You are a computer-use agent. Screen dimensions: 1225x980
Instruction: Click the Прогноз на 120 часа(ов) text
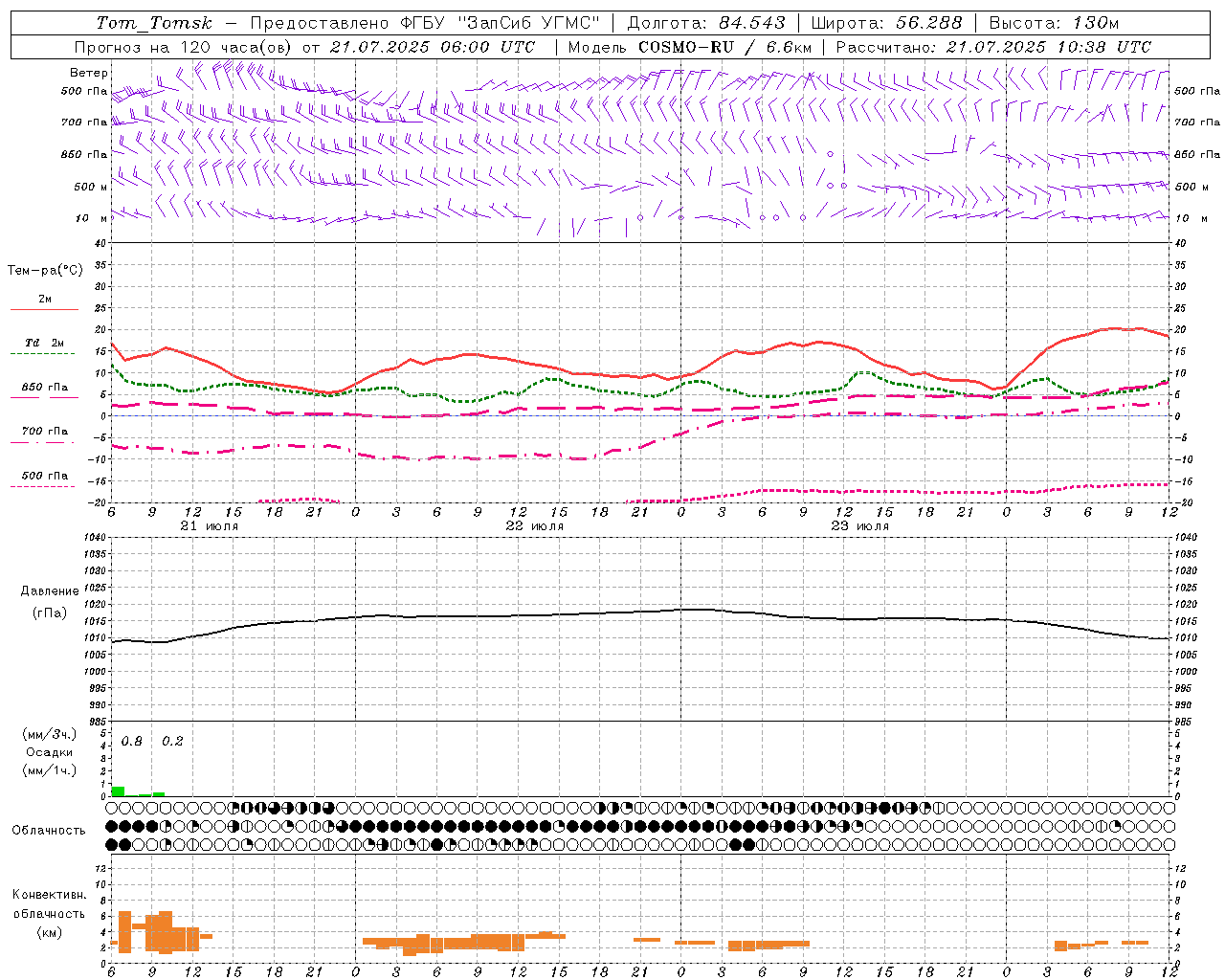coord(184,47)
